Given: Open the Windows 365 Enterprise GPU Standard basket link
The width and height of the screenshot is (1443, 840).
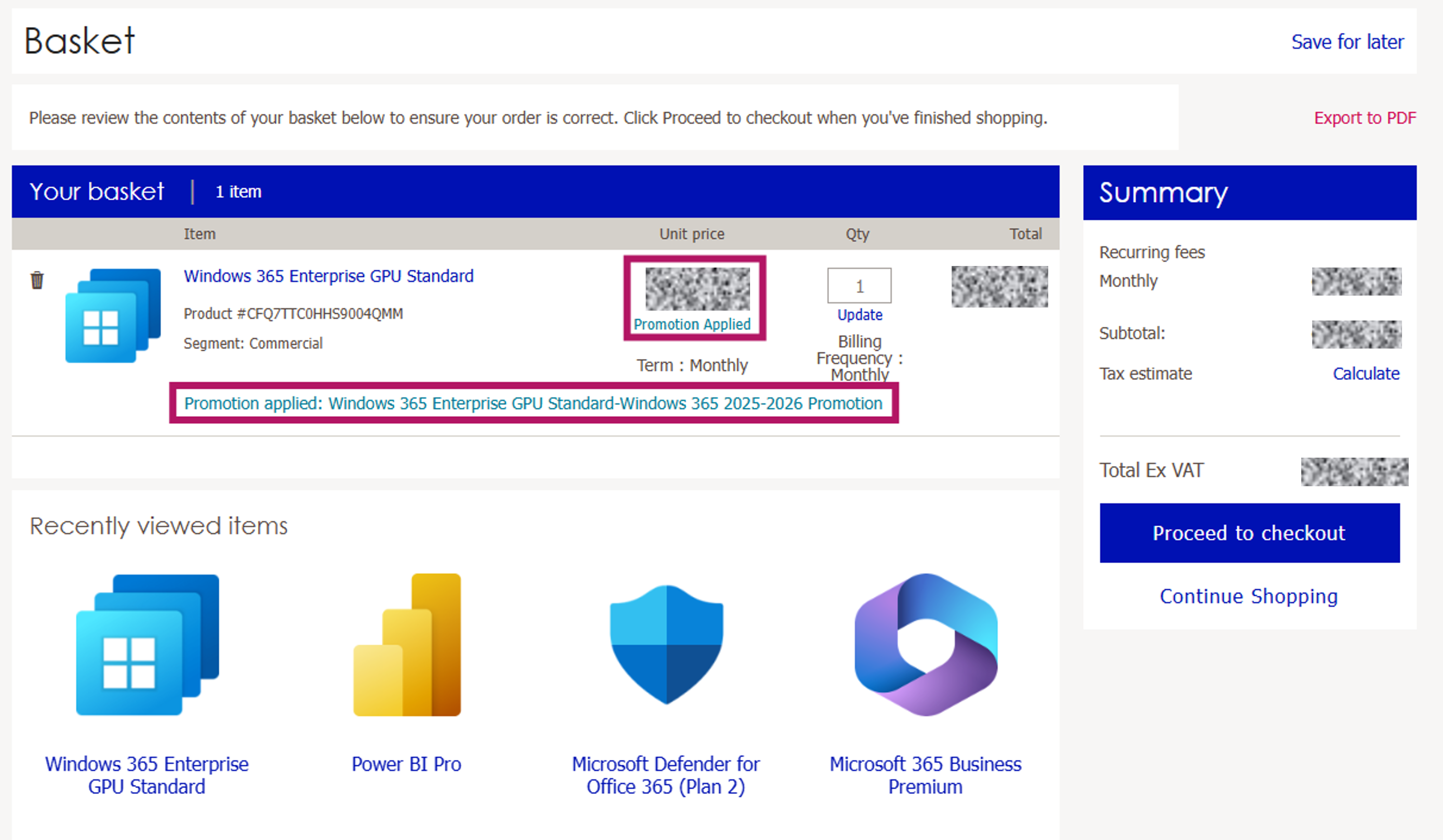Looking at the screenshot, I should [x=328, y=276].
